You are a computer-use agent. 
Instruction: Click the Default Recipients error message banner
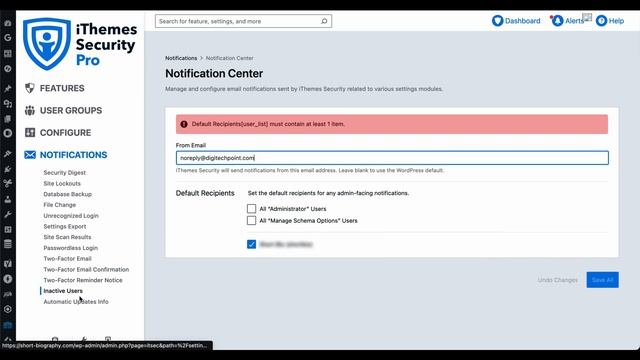(392, 124)
